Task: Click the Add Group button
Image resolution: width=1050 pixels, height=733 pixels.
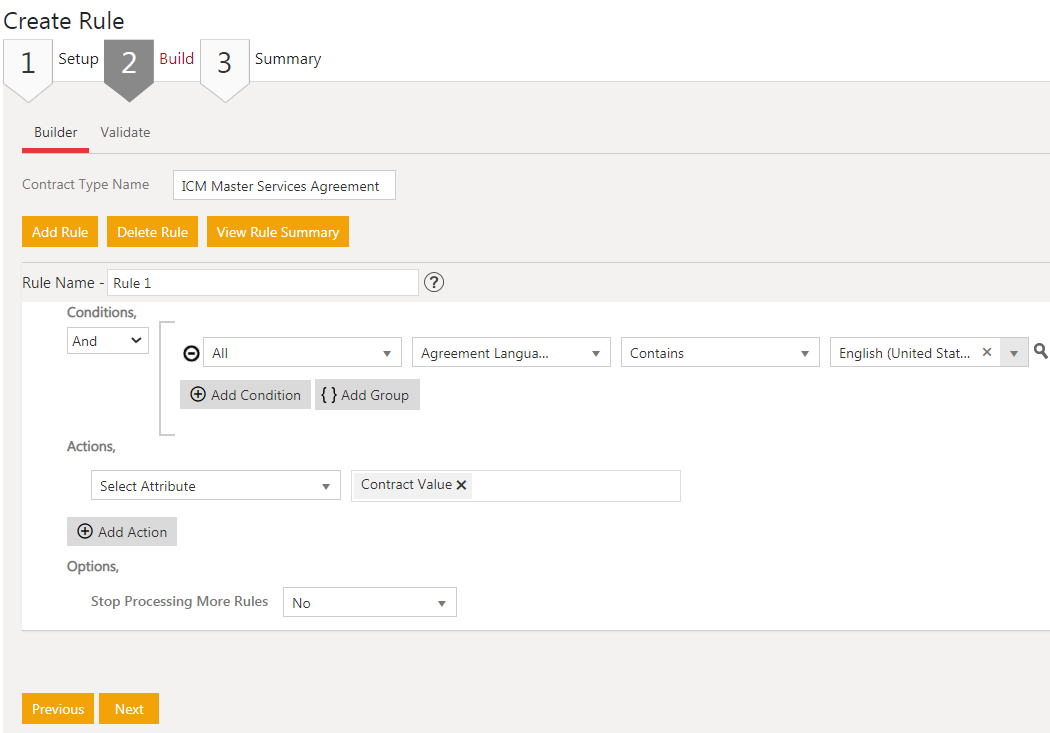Action: [366, 395]
